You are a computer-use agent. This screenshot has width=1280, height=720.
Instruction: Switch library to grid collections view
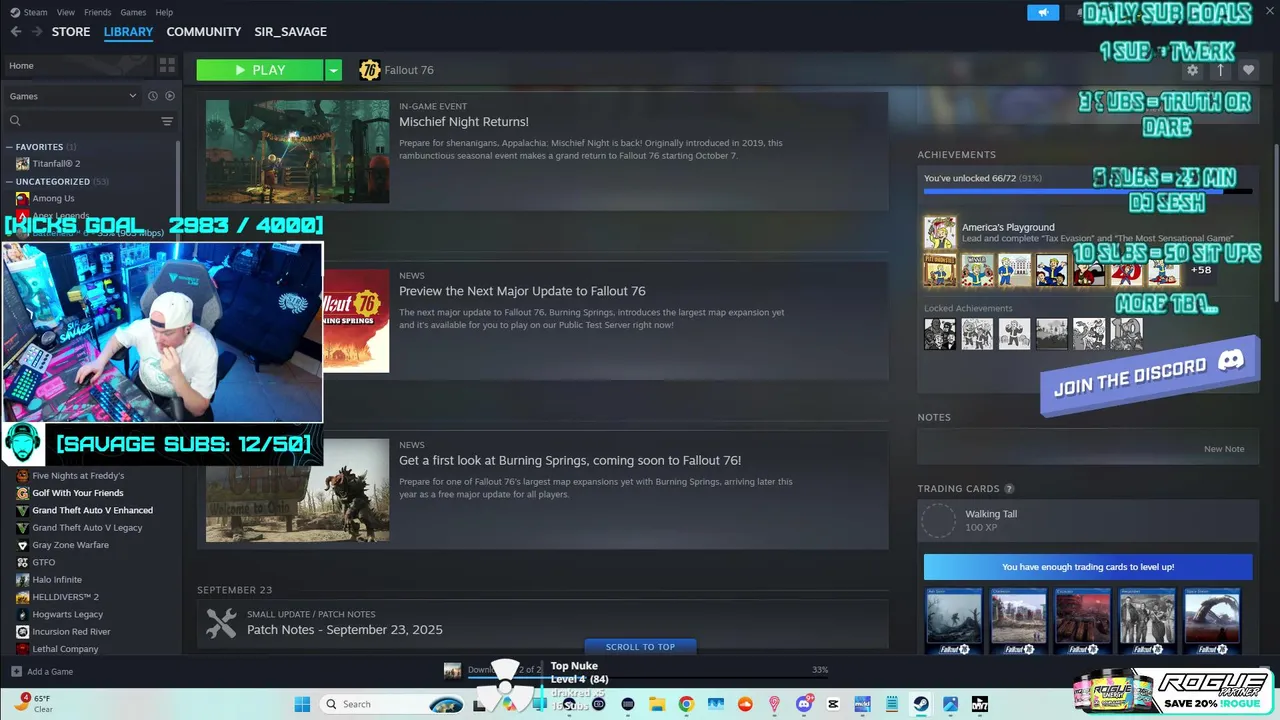click(x=167, y=65)
